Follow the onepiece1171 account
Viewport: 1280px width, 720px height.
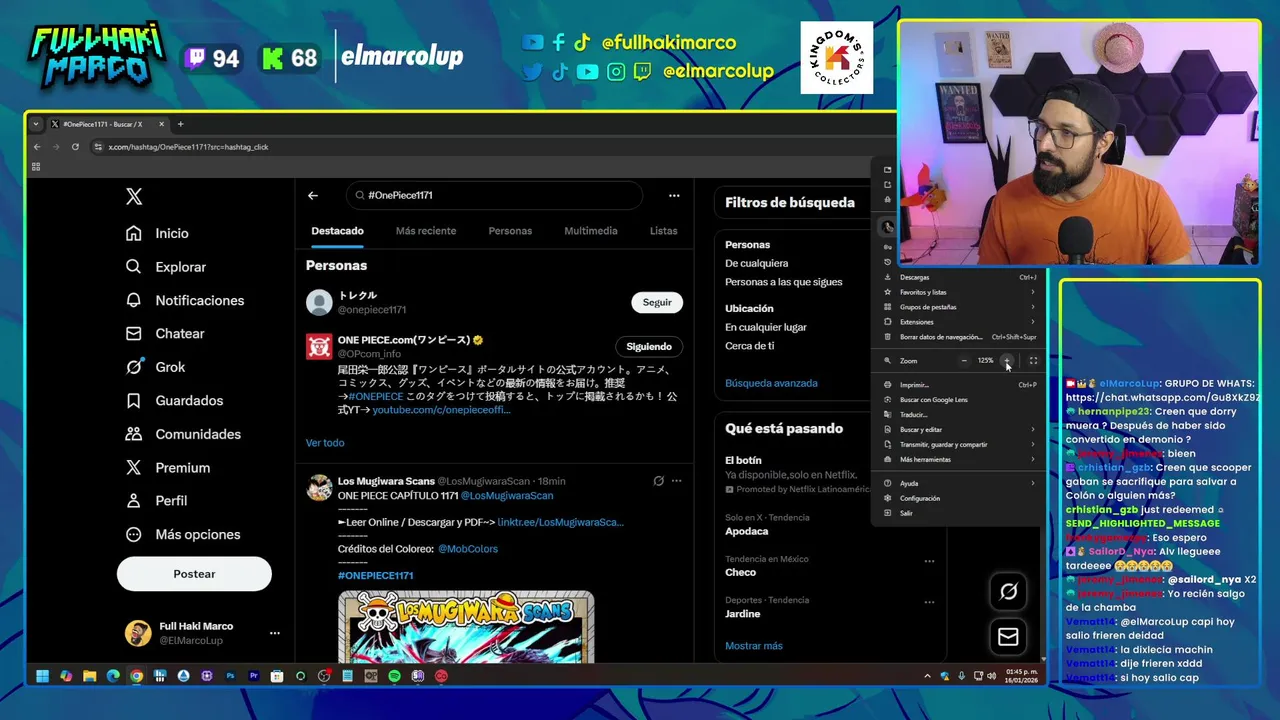[x=657, y=302]
